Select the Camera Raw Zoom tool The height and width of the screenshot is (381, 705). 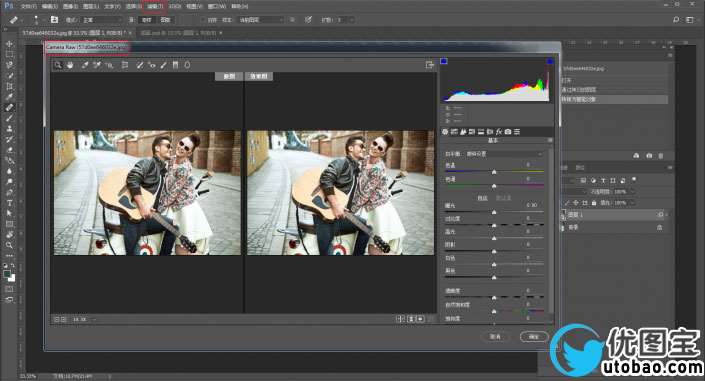pos(58,65)
